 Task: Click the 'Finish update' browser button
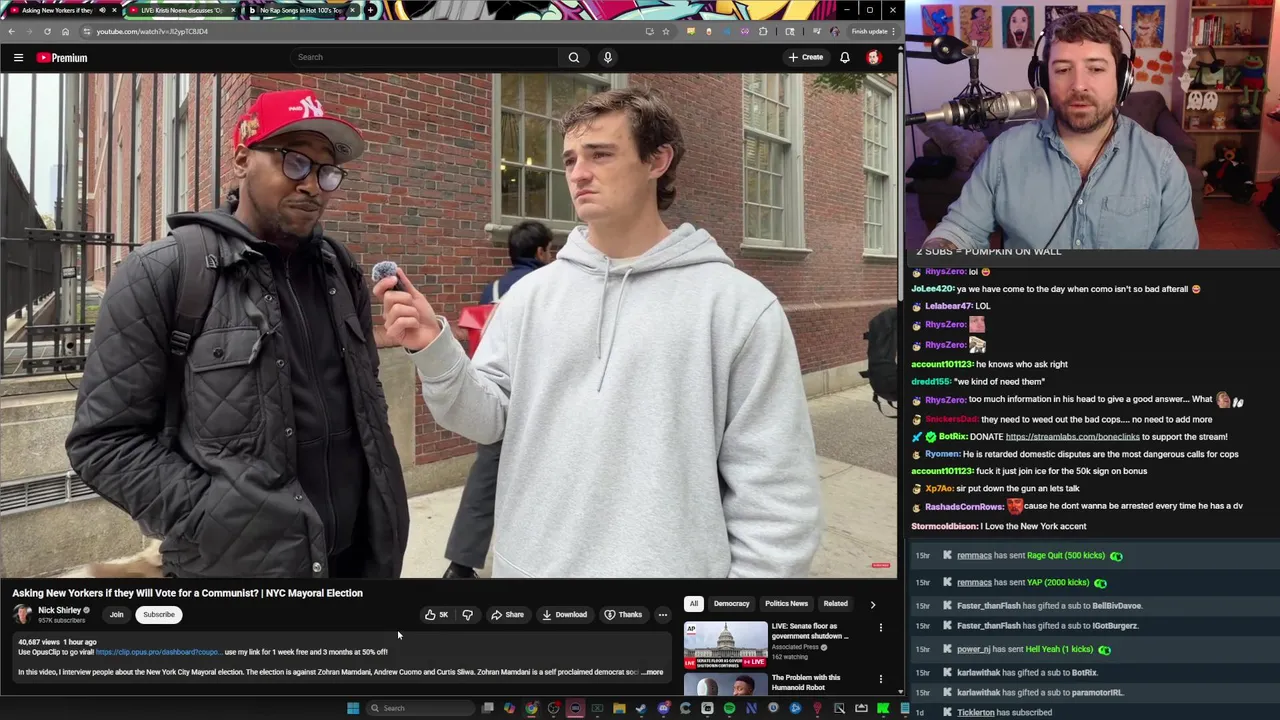point(873,31)
